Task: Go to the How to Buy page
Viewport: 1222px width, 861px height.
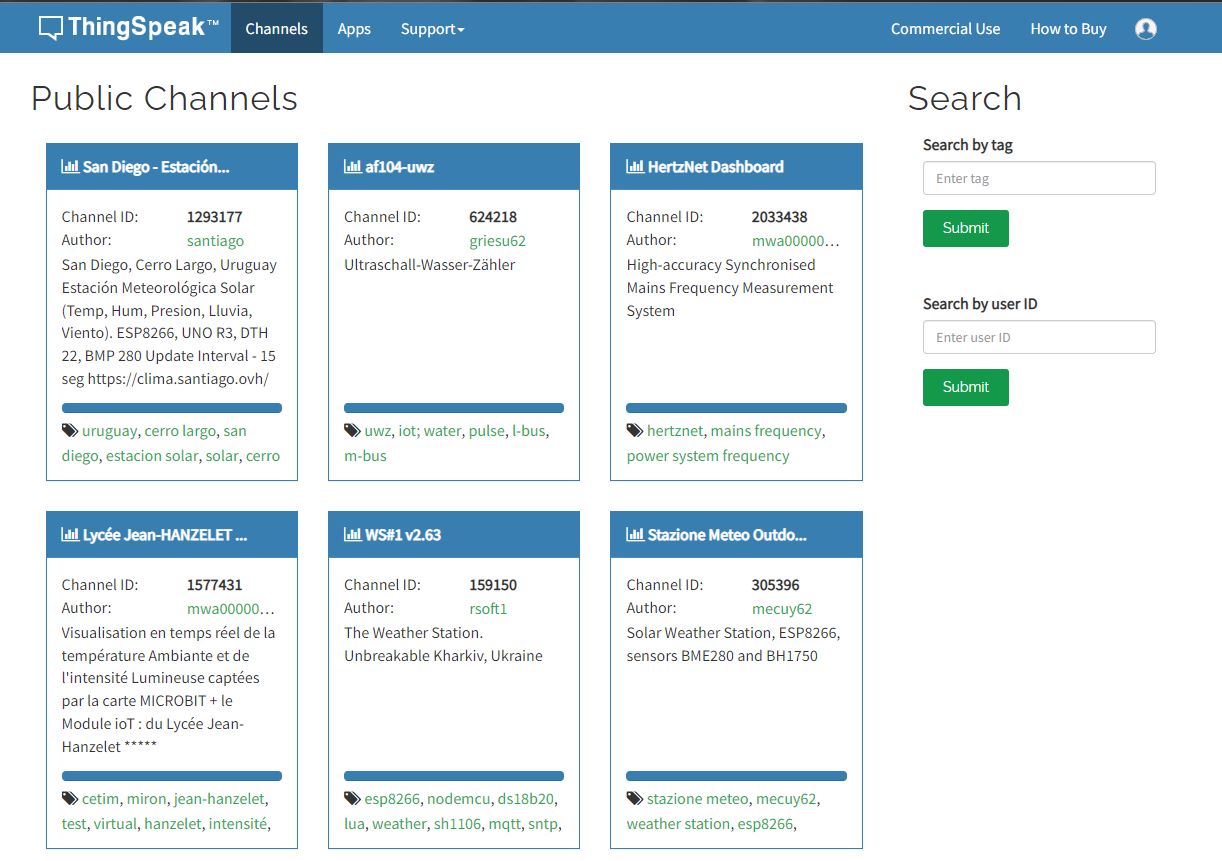Action: (1068, 29)
